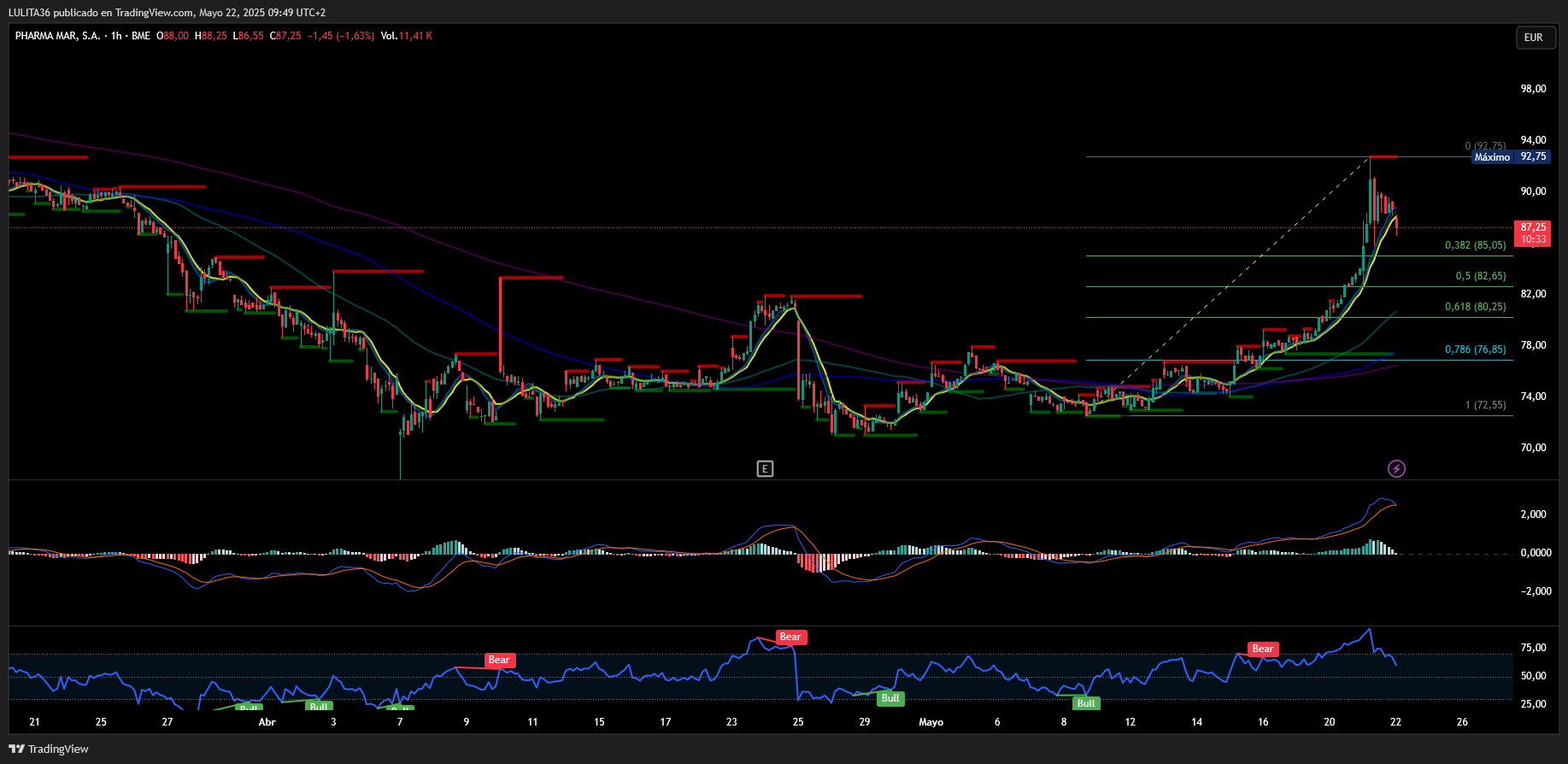Open the EUR currency selector
The image size is (1568, 764).
pos(1535,38)
